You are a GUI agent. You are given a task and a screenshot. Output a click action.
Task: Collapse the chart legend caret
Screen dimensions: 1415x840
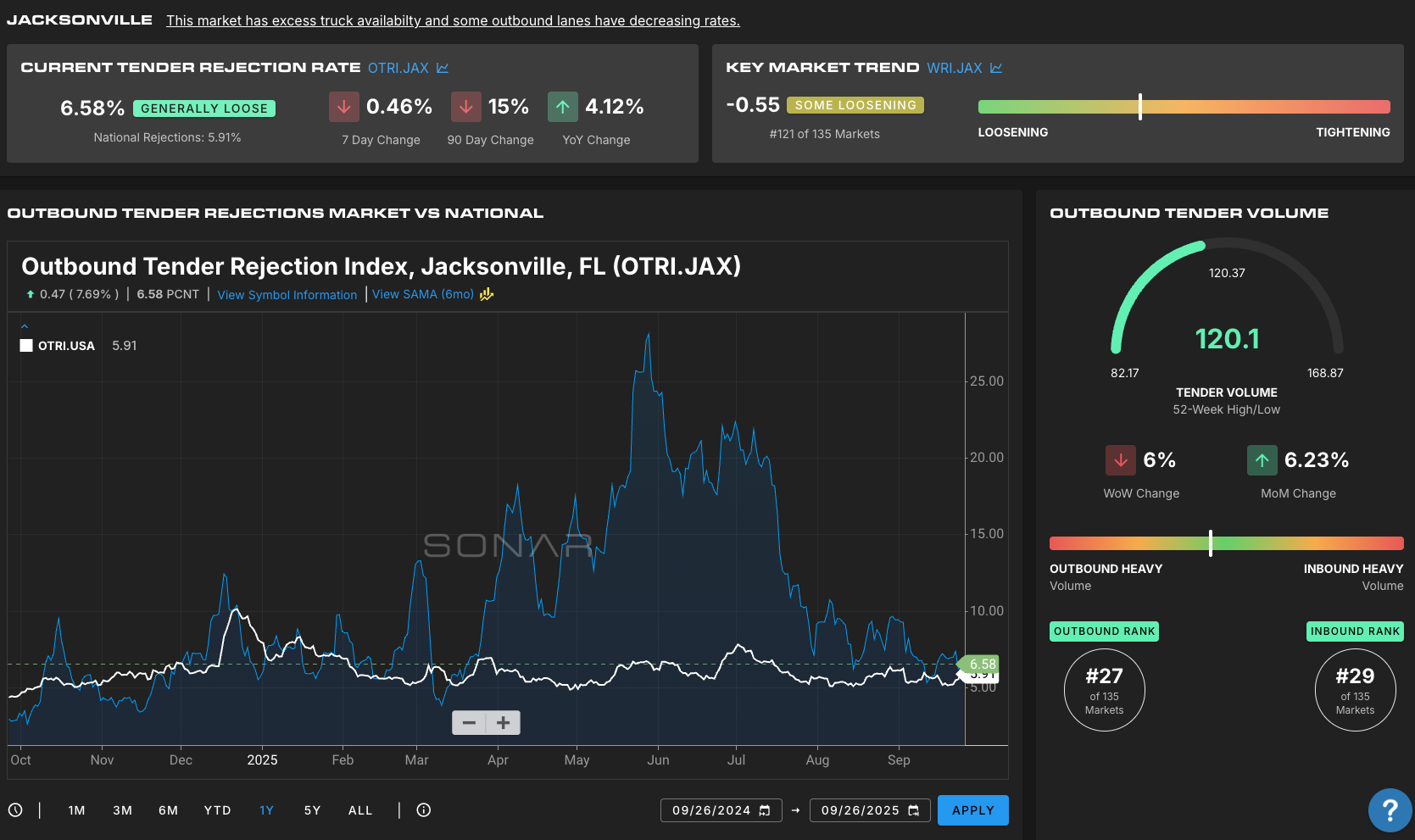(x=25, y=326)
